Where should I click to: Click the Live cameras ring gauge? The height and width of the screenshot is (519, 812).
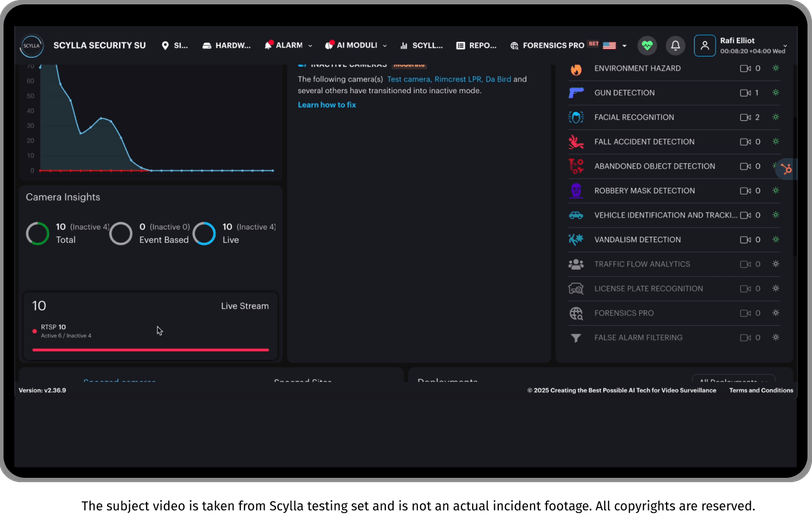tap(204, 234)
